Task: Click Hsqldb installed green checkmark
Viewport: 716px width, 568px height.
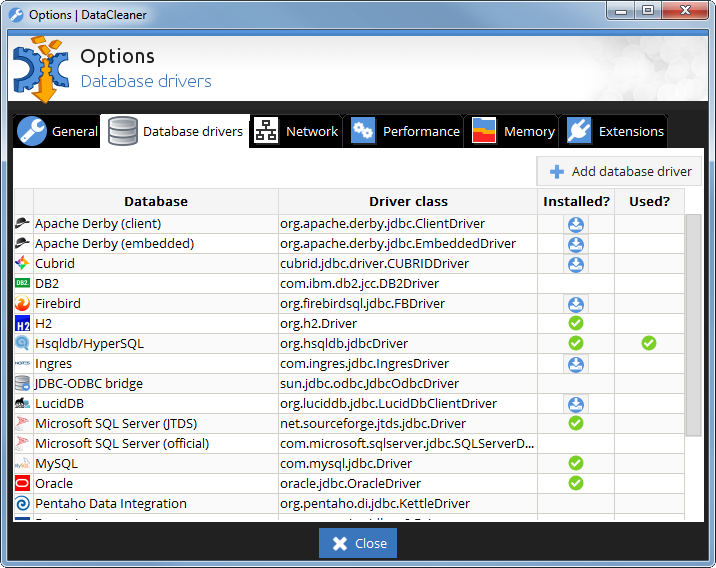Action: pos(576,343)
